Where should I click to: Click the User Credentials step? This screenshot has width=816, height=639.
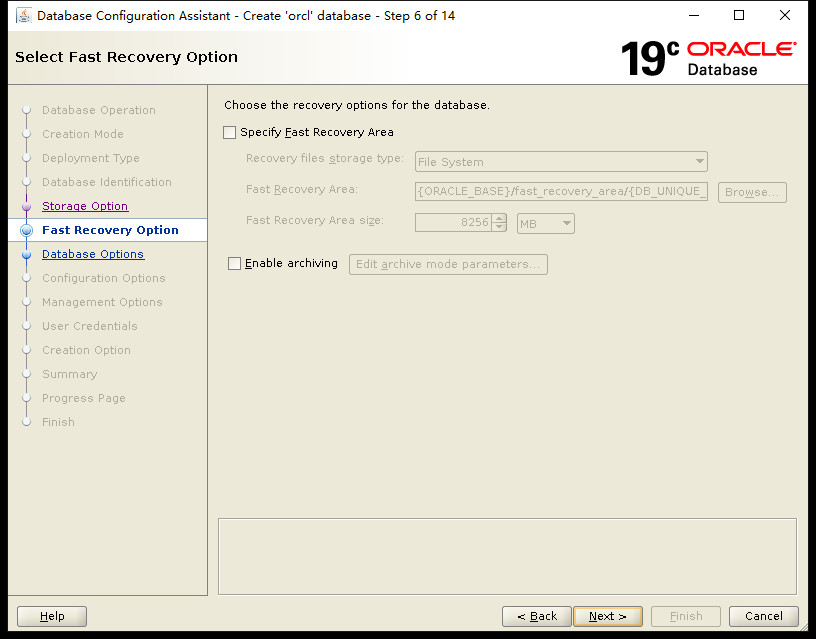pos(90,326)
